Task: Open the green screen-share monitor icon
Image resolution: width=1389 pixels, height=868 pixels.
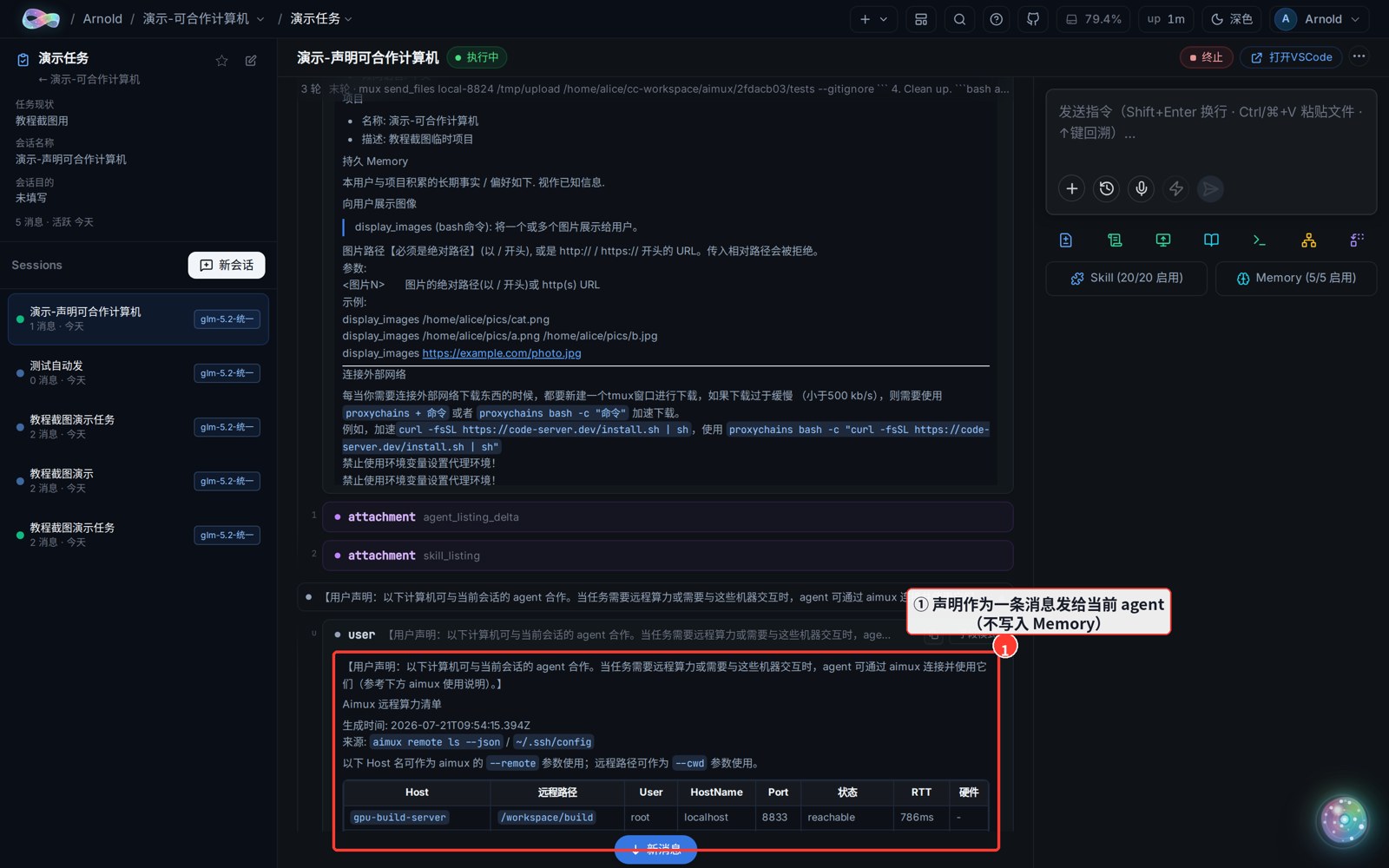Action: 1163,240
